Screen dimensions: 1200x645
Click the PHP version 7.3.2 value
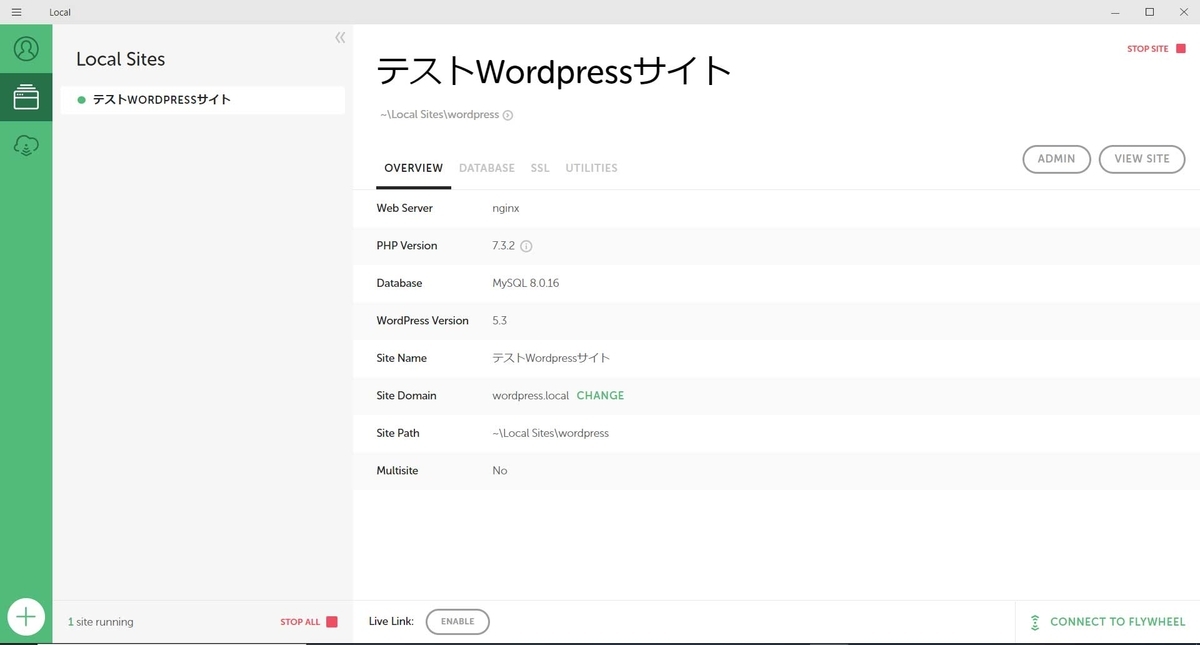(503, 246)
